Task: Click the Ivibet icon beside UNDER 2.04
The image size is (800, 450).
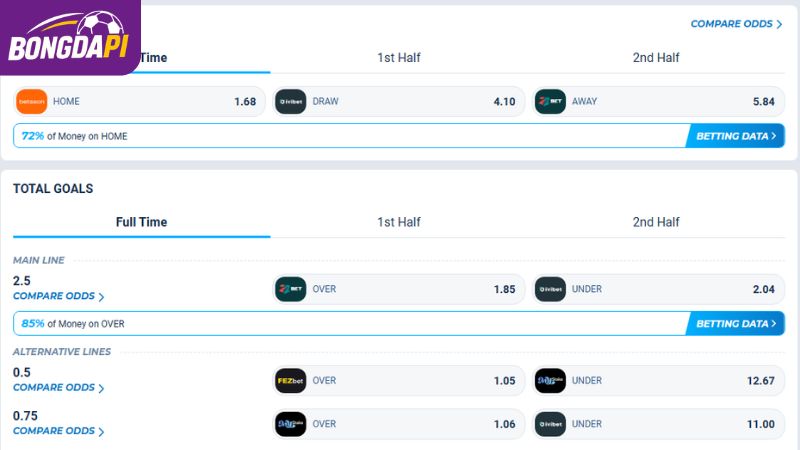Action: (550, 289)
